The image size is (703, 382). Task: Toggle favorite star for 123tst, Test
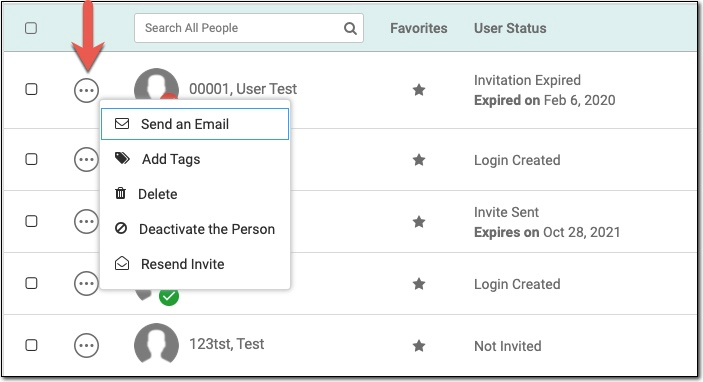tap(419, 345)
